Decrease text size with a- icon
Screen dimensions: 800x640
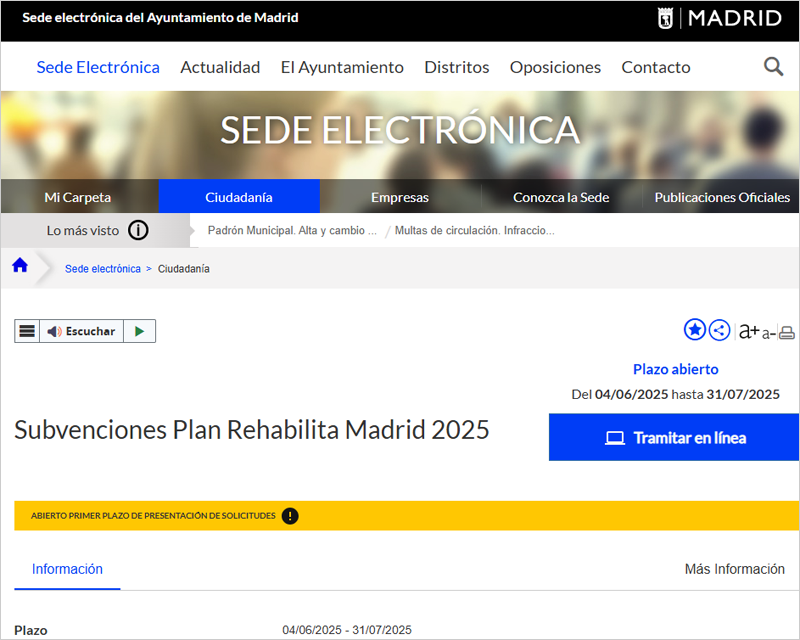point(768,333)
